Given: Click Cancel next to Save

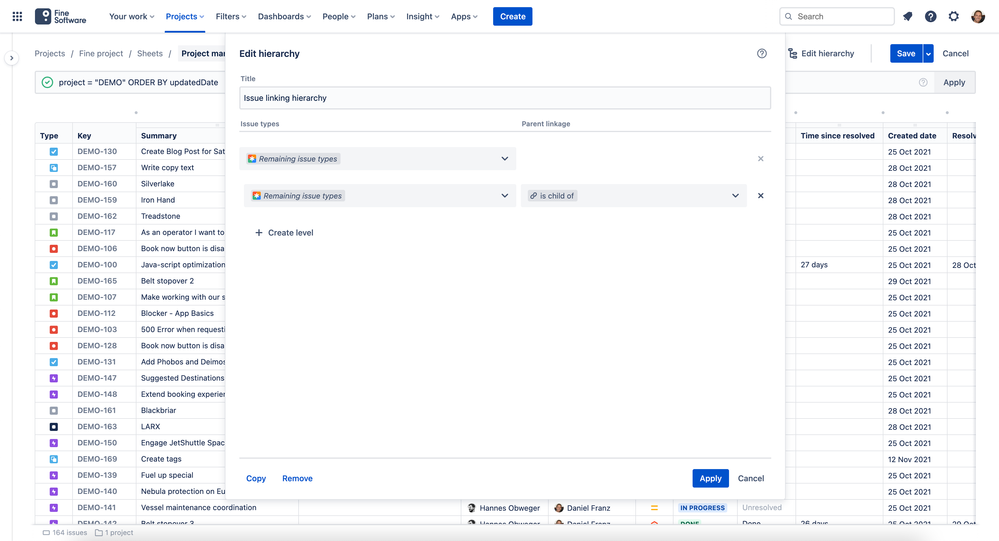Looking at the screenshot, I should 955,54.
